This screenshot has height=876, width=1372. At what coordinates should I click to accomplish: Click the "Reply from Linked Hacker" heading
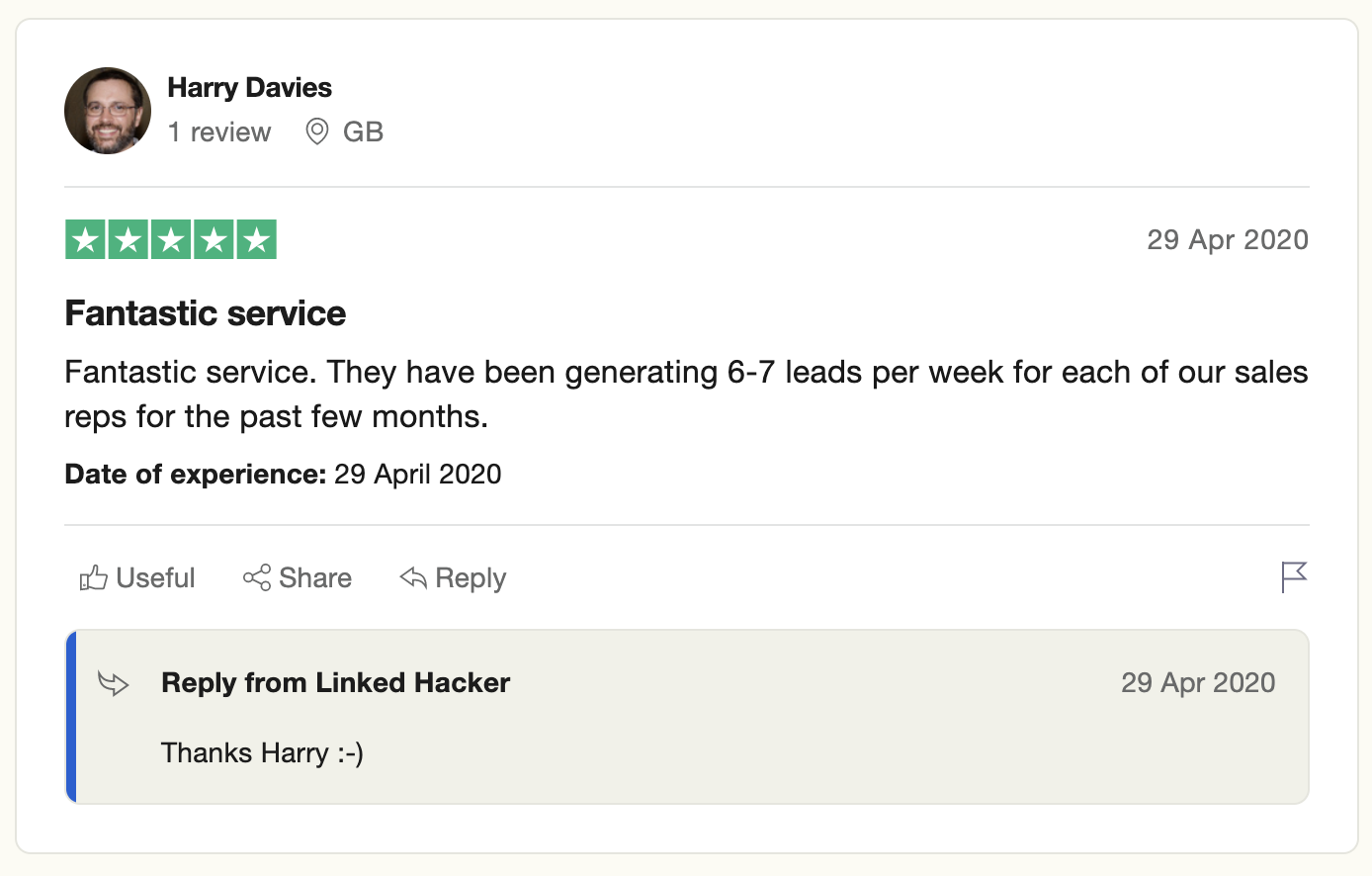[335, 683]
